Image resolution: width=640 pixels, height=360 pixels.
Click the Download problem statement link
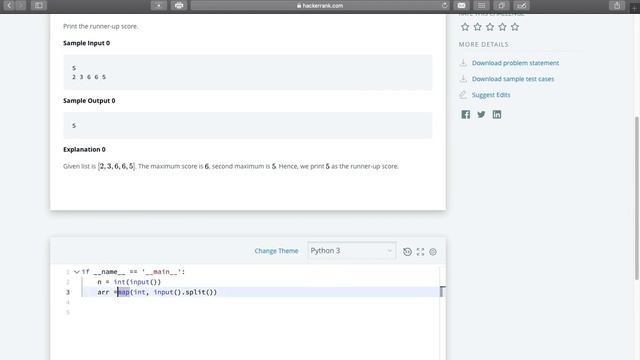516,63
